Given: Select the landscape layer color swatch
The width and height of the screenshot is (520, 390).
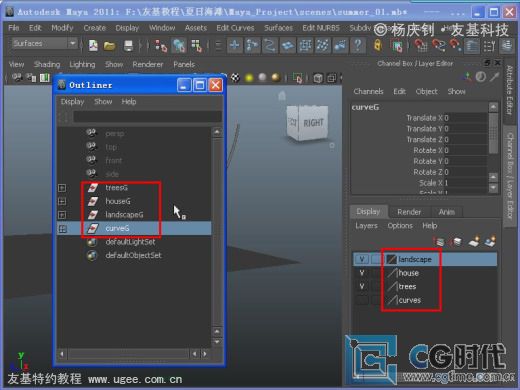Looking at the screenshot, I should pos(391,259).
